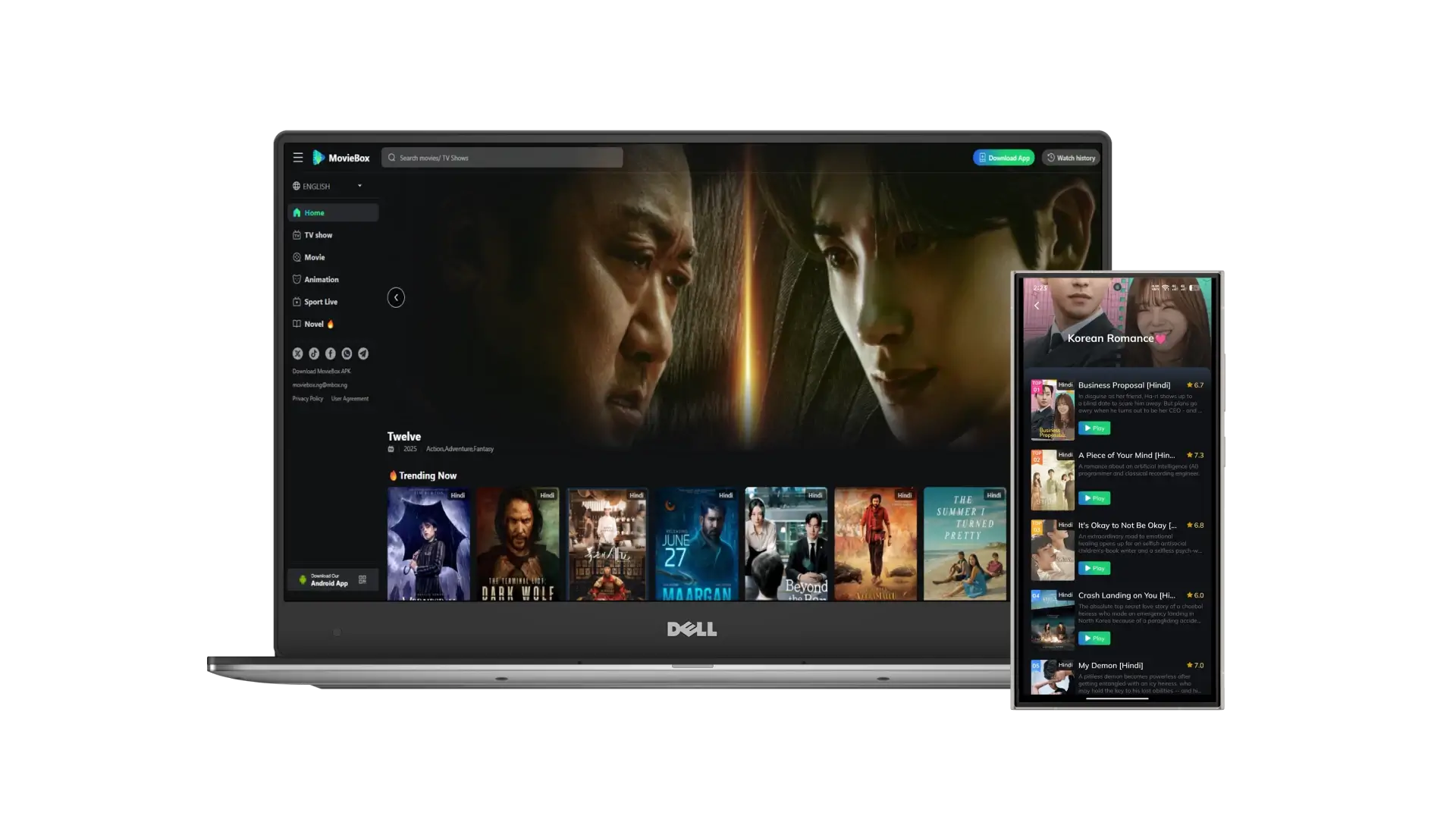Screen dimensions: 1456x819
Task: Open Sport Live in the sidebar
Action: 333,302
